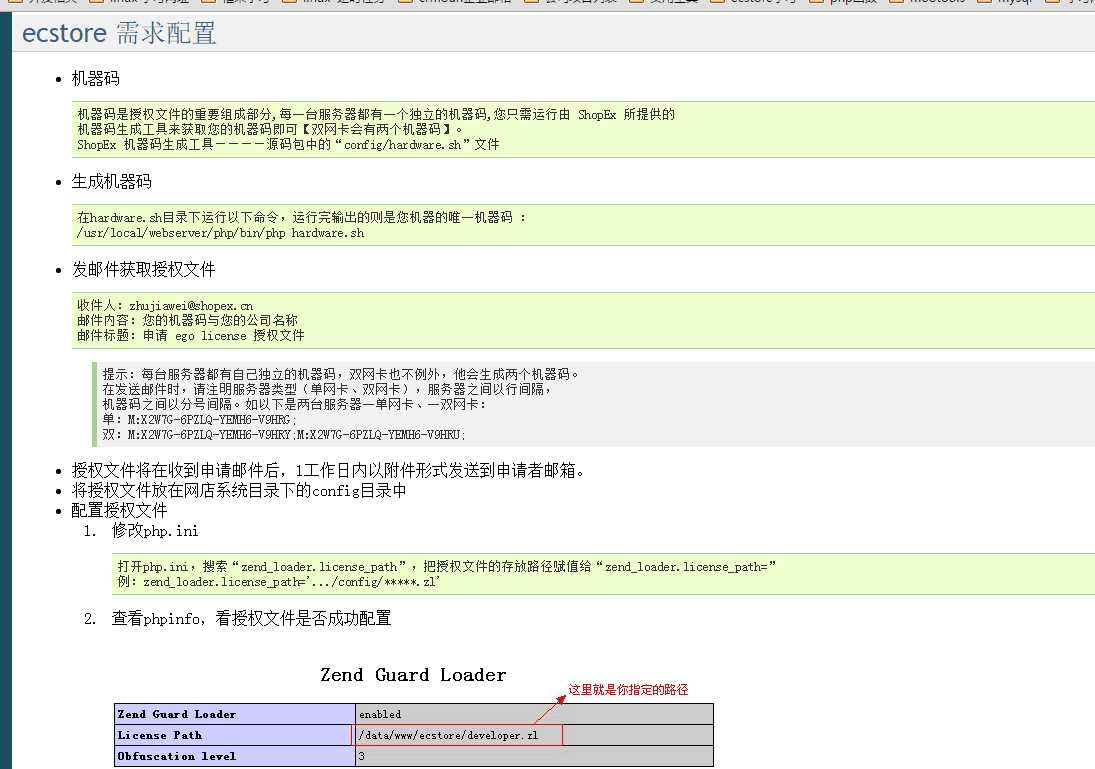Screen dimensions: 1095x769
Task: Click the line "邮件标题: 申请 ego license 授权文件"
Action: 191,335
